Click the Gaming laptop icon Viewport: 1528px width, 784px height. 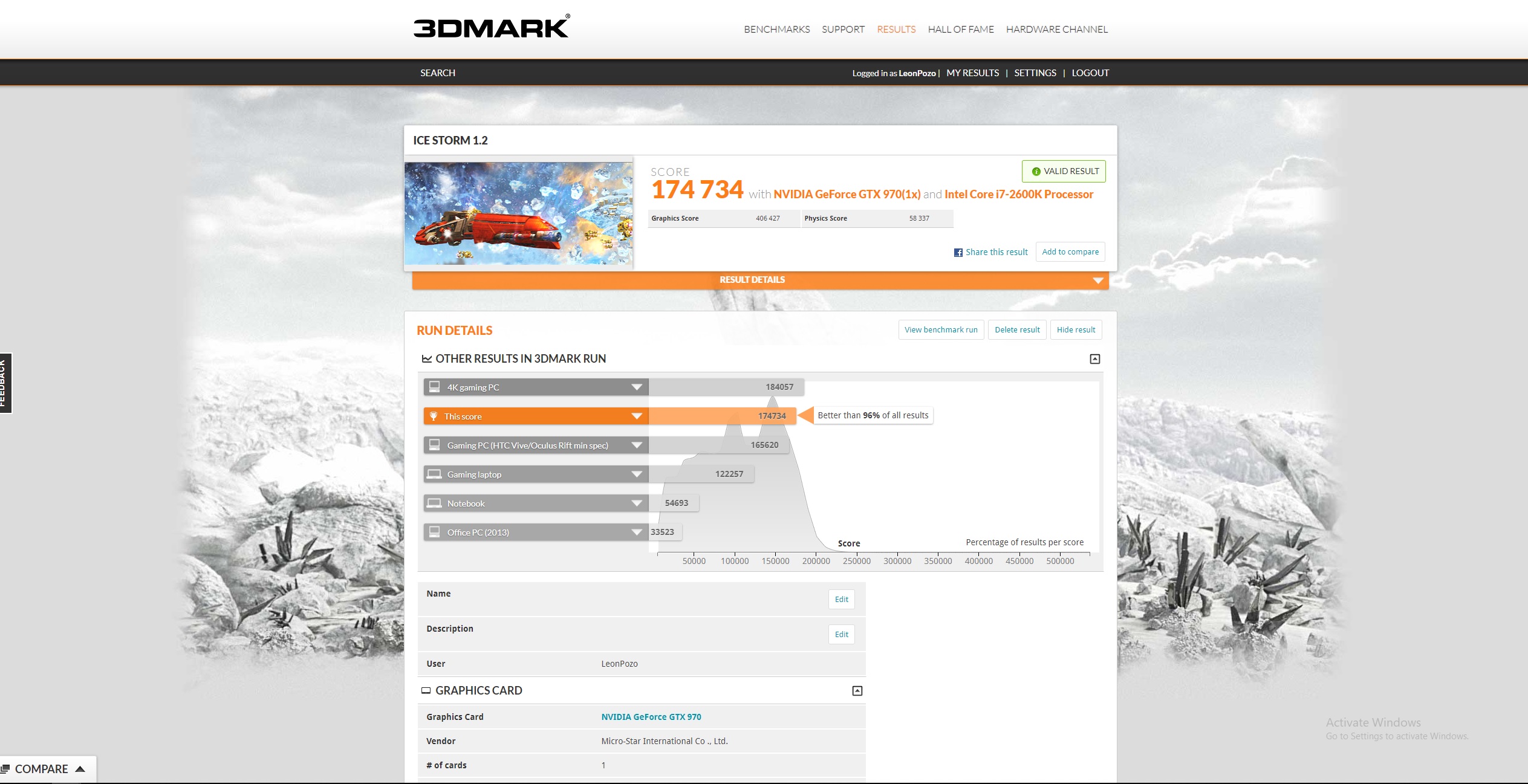[434, 474]
